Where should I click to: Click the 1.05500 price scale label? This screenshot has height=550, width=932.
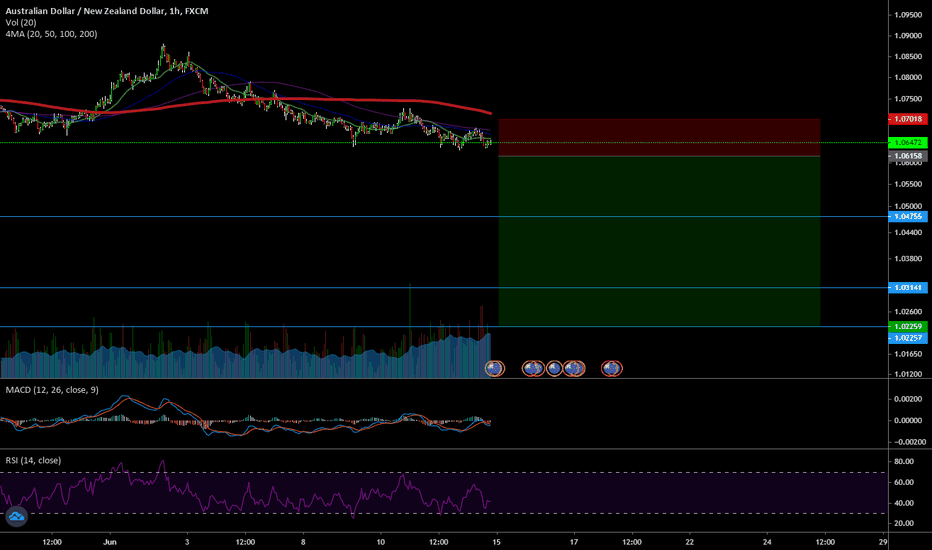[x=908, y=184]
